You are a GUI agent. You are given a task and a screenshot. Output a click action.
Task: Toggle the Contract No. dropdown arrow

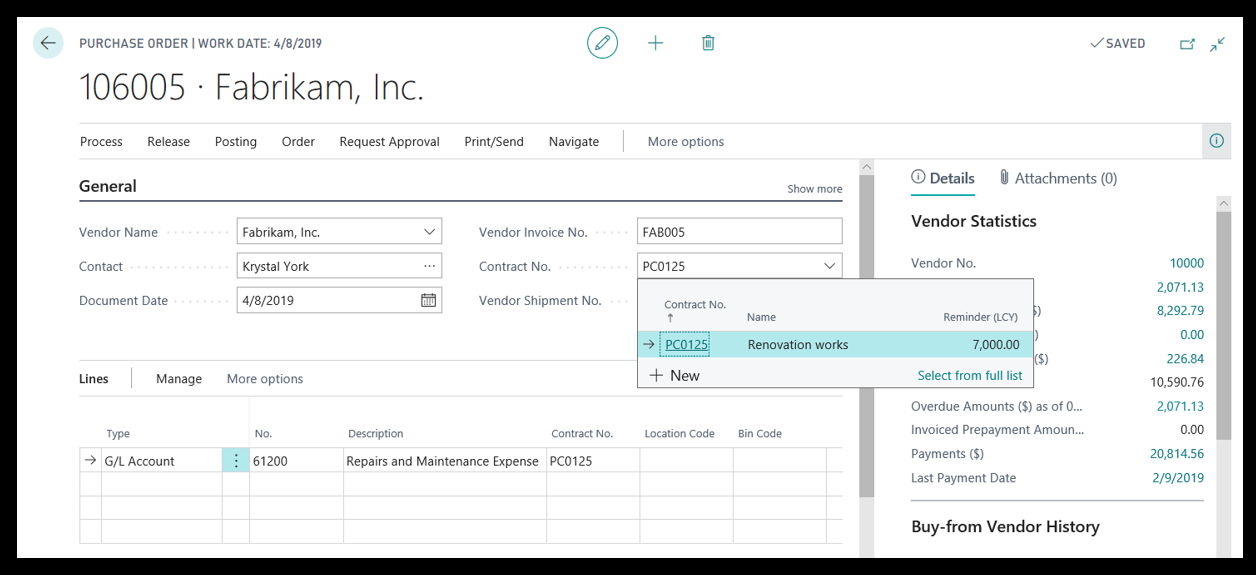coord(829,266)
